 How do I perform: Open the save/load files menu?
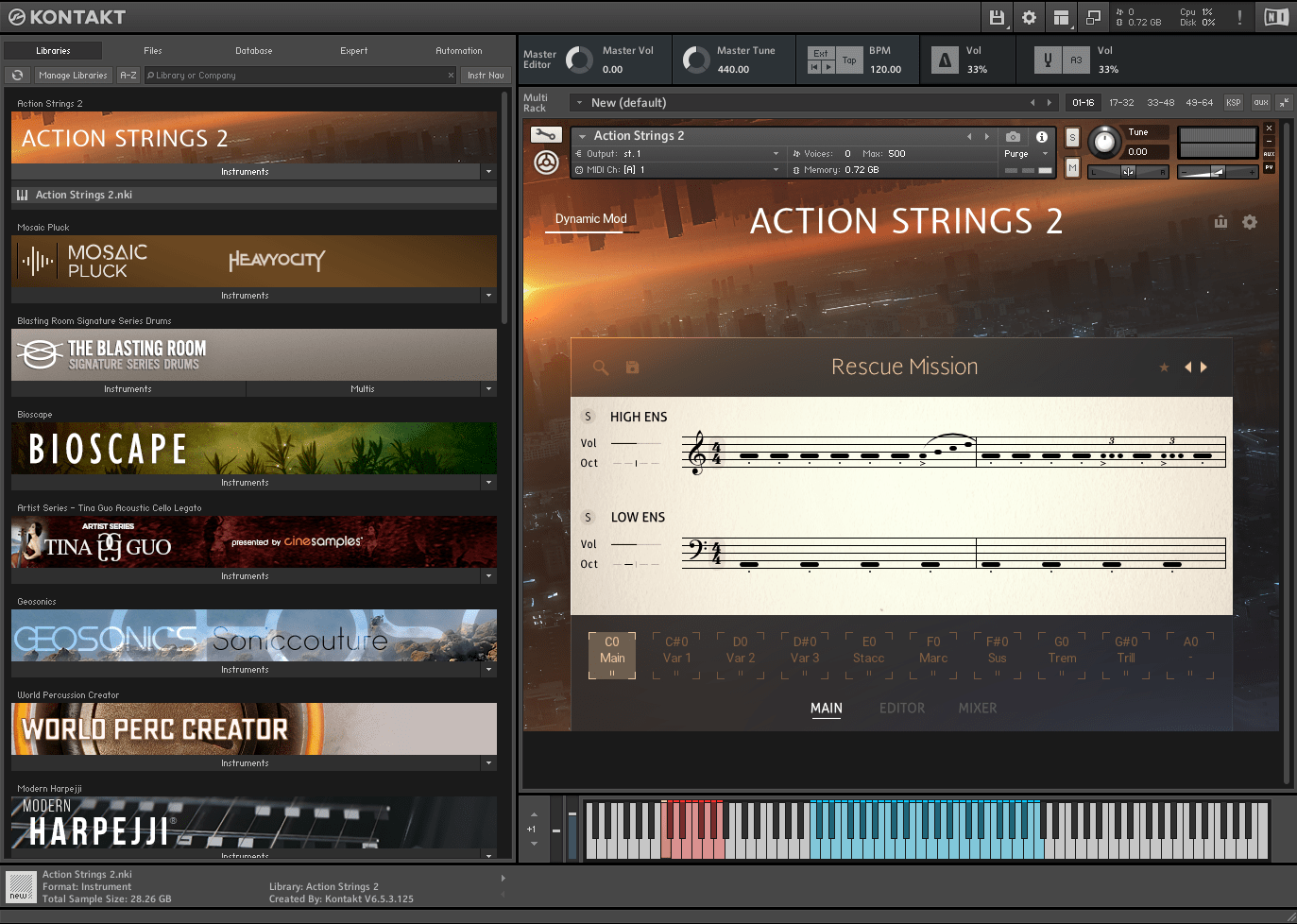997,17
